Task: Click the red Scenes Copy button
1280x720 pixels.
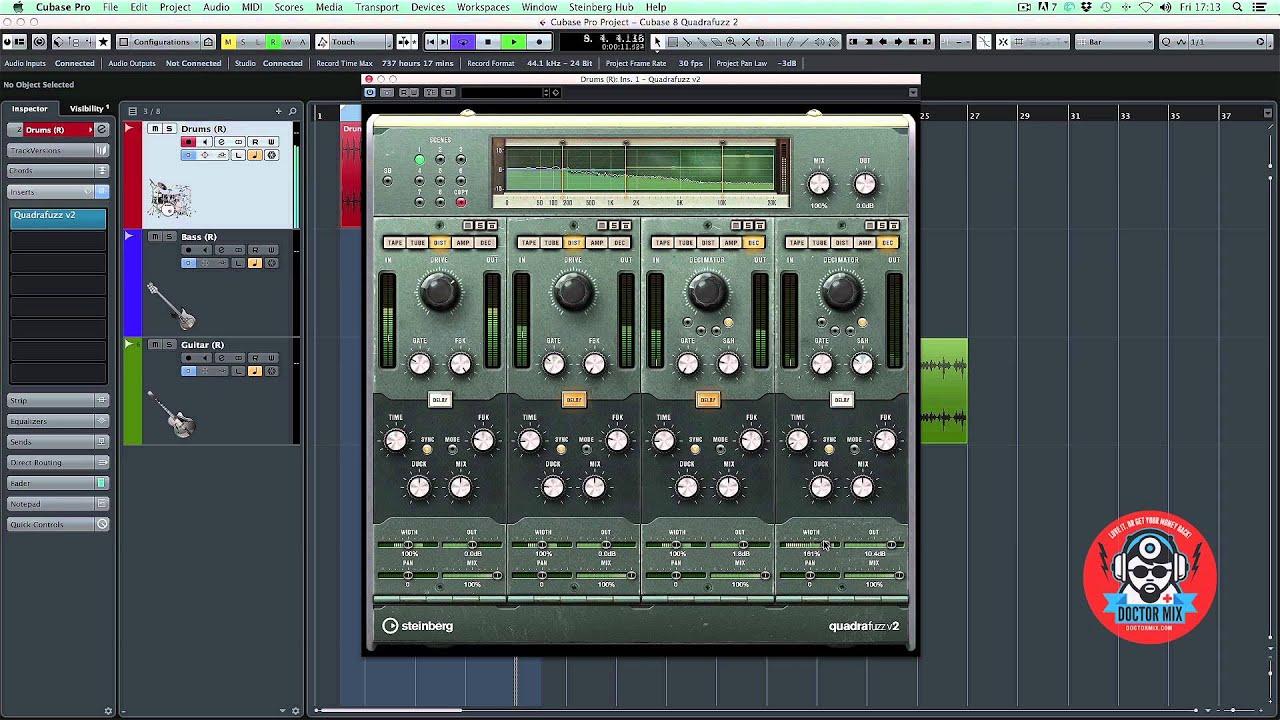Action: pos(461,202)
